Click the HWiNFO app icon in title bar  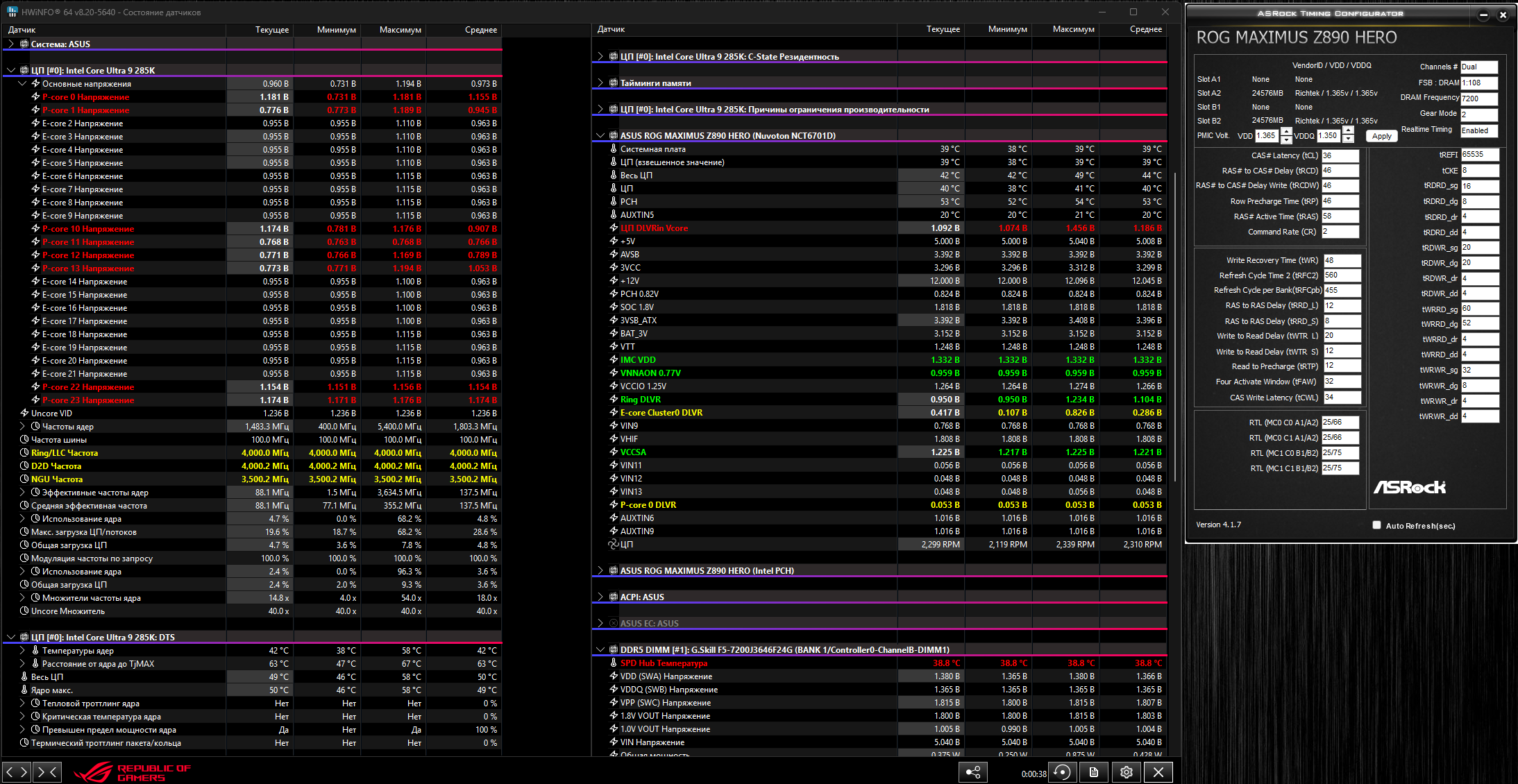tap(12, 12)
